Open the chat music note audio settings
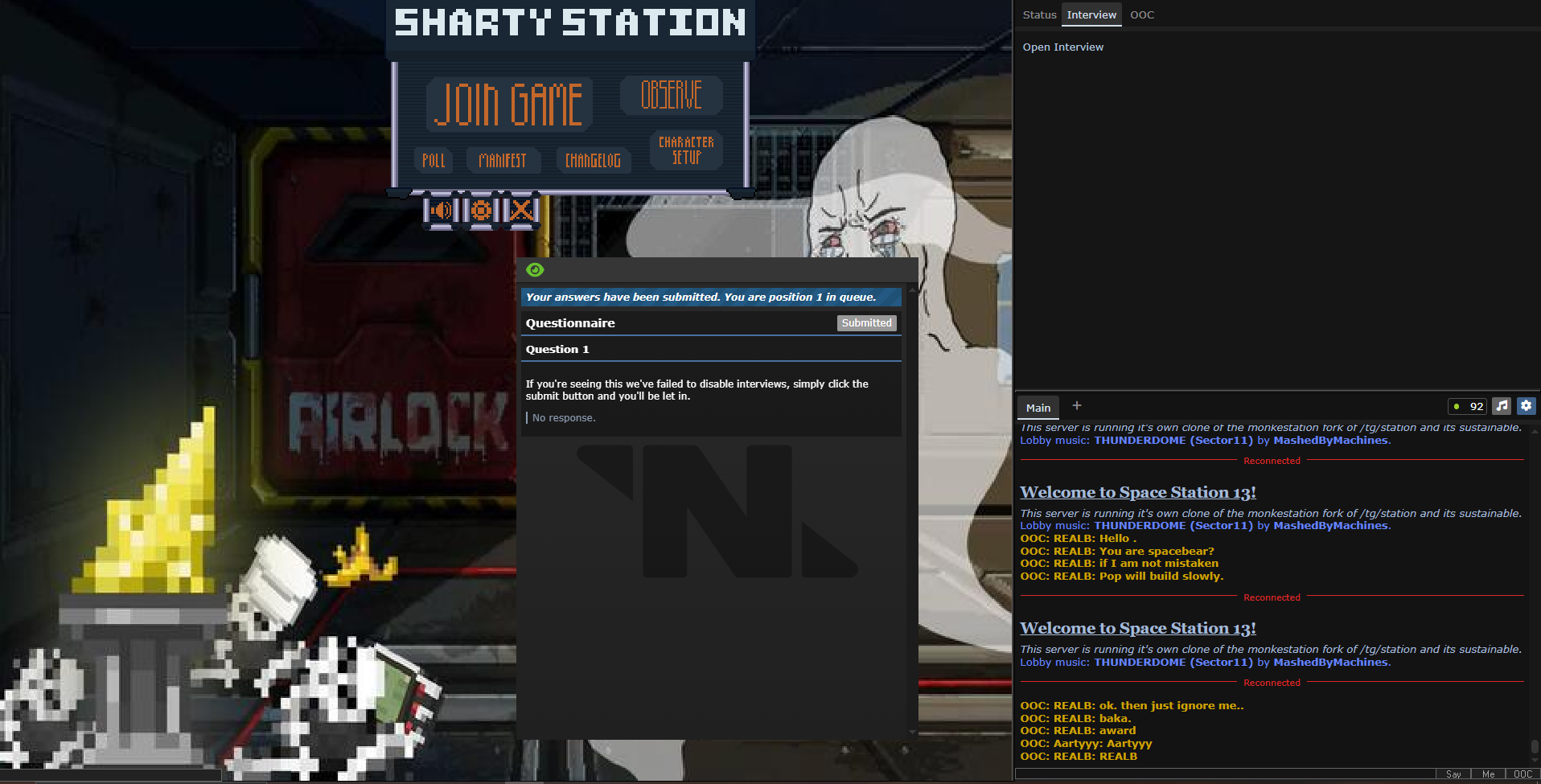Viewport: 1541px width, 784px height. pyautogui.click(x=1502, y=406)
